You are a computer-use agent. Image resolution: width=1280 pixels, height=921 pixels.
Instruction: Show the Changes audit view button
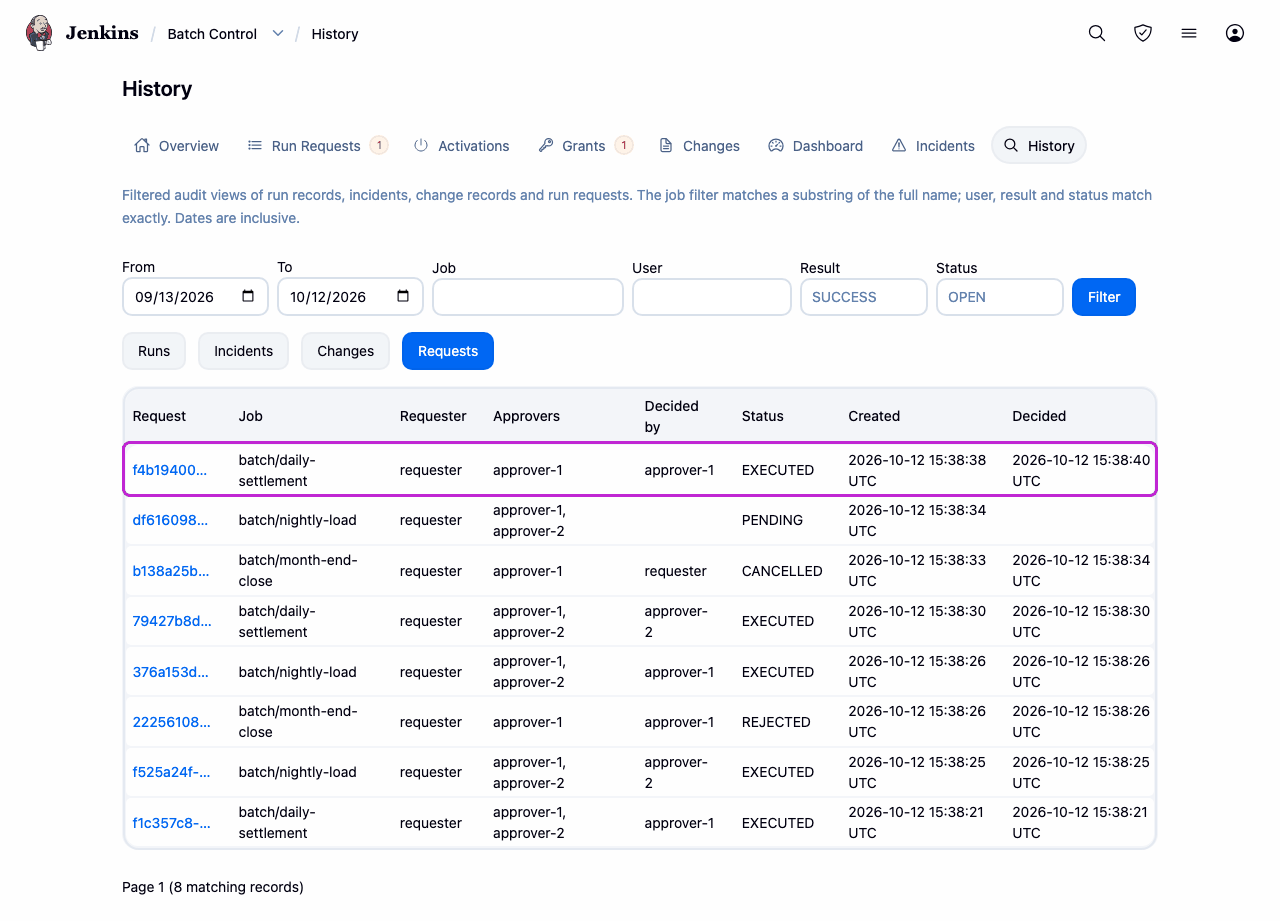pos(345,351)
